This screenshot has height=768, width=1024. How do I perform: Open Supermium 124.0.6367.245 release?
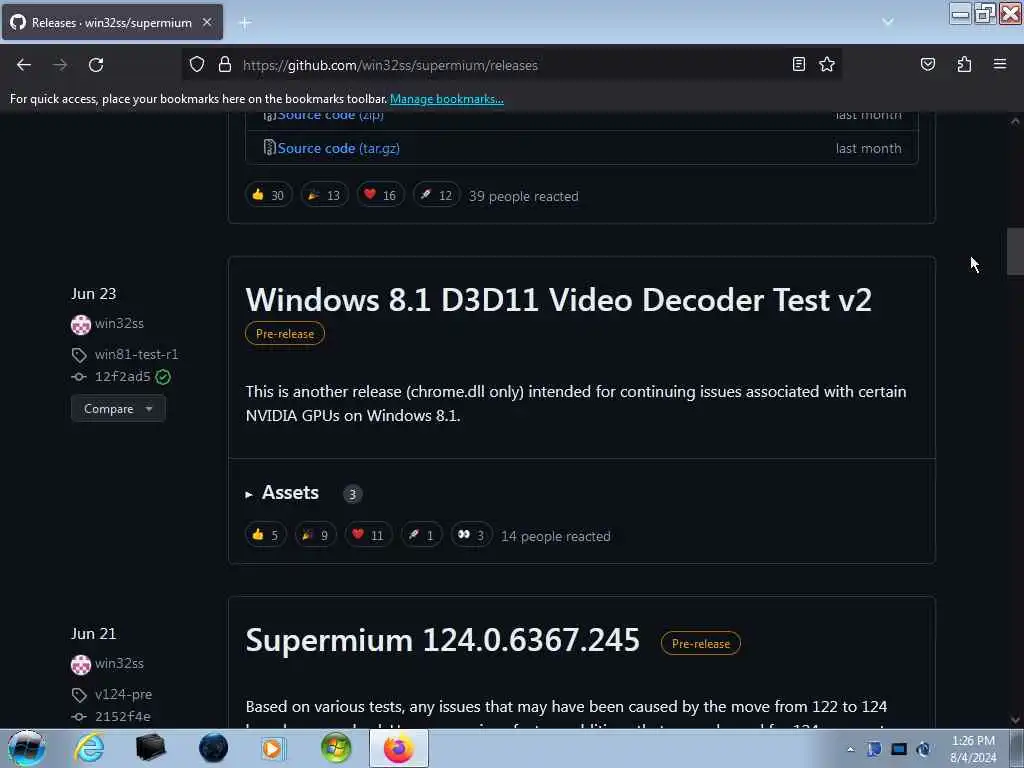point(443,640)
